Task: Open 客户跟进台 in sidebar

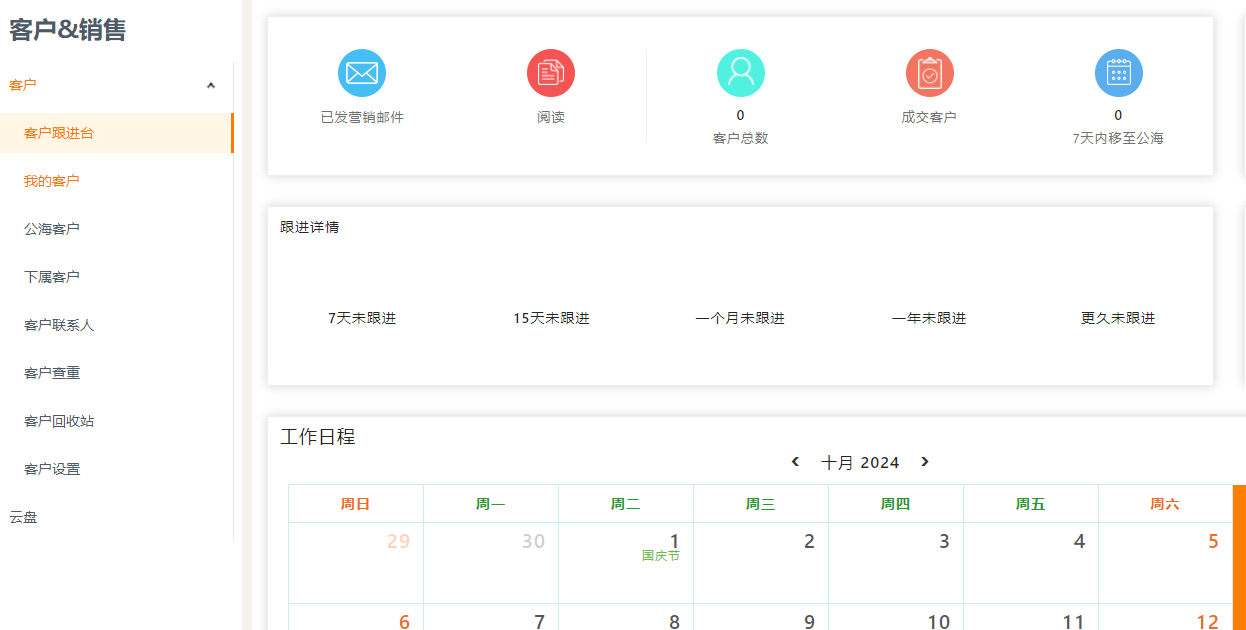Action: point(116,133)
